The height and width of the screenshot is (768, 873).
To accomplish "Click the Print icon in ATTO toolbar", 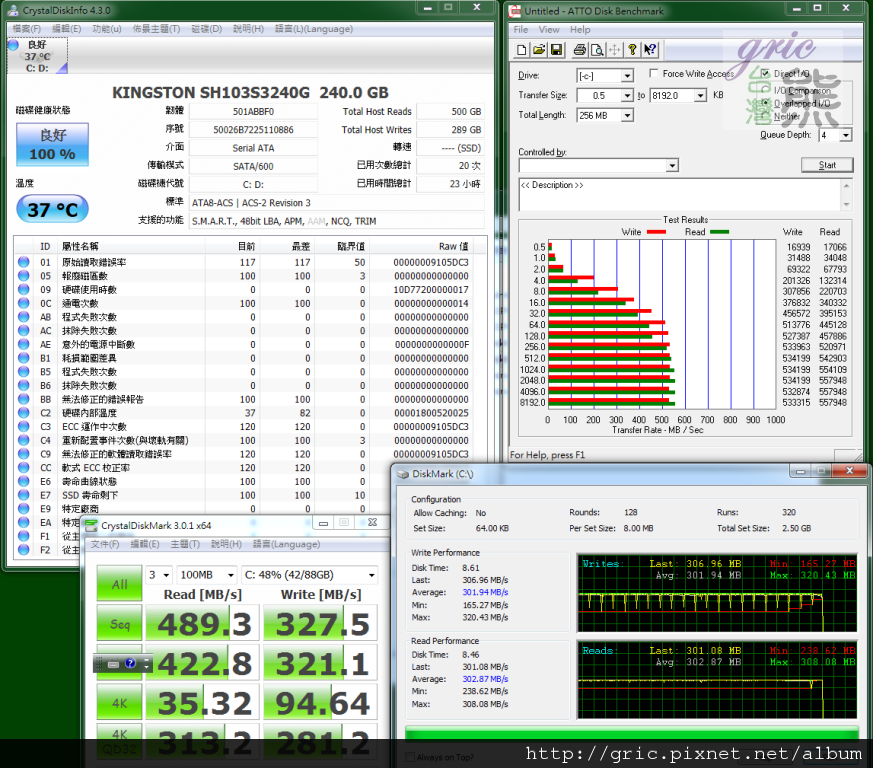I will [579, 49].
